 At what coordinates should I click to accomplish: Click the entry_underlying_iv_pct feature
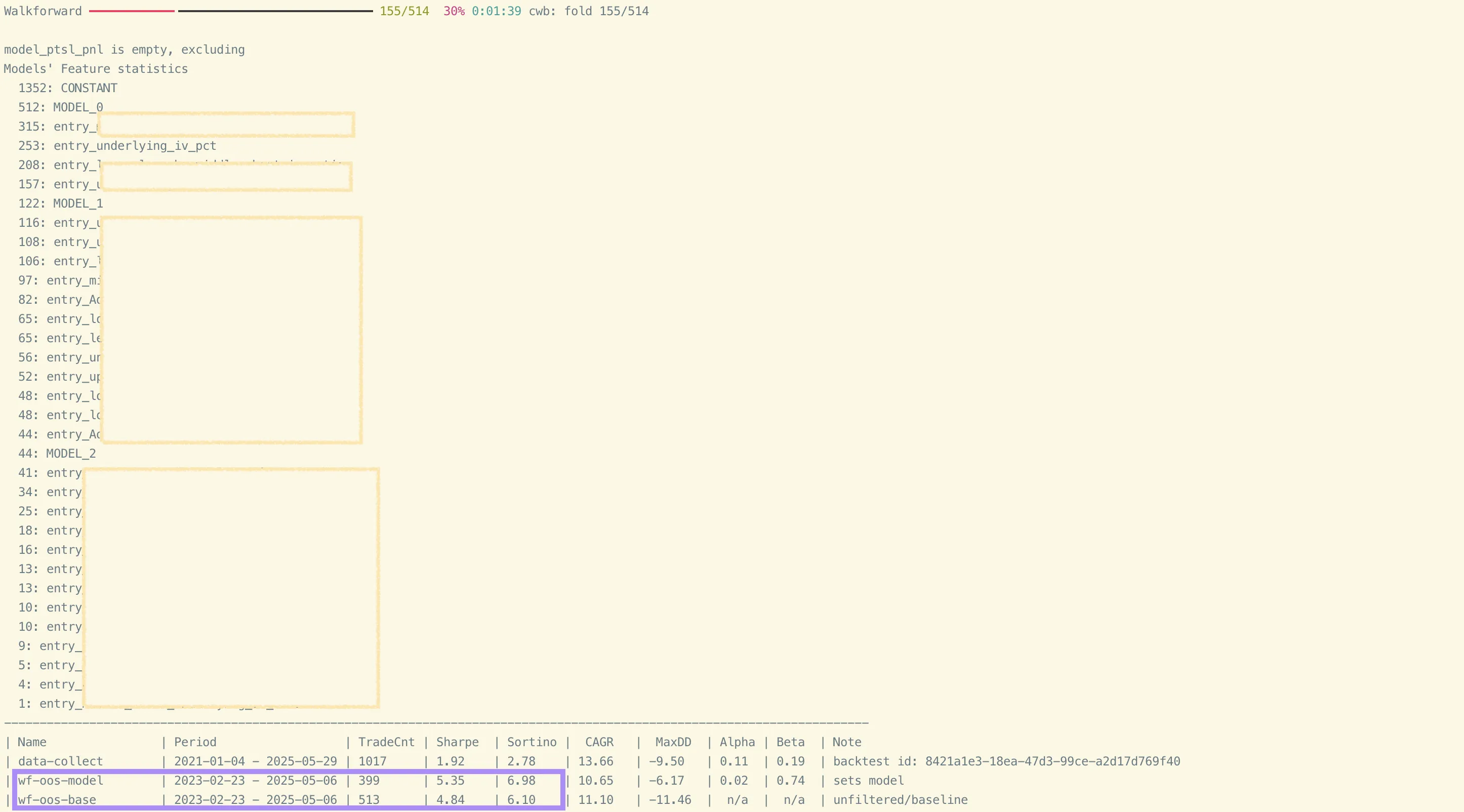[117, 145]
